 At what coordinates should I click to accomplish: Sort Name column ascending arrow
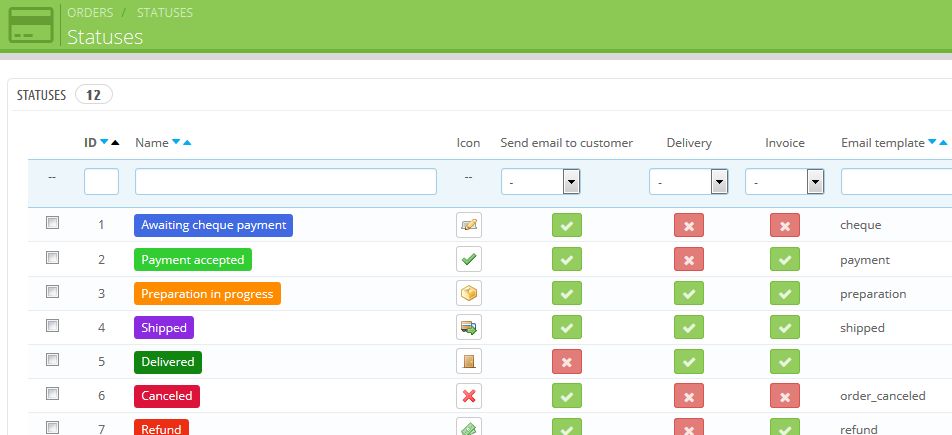click(187, 143)
